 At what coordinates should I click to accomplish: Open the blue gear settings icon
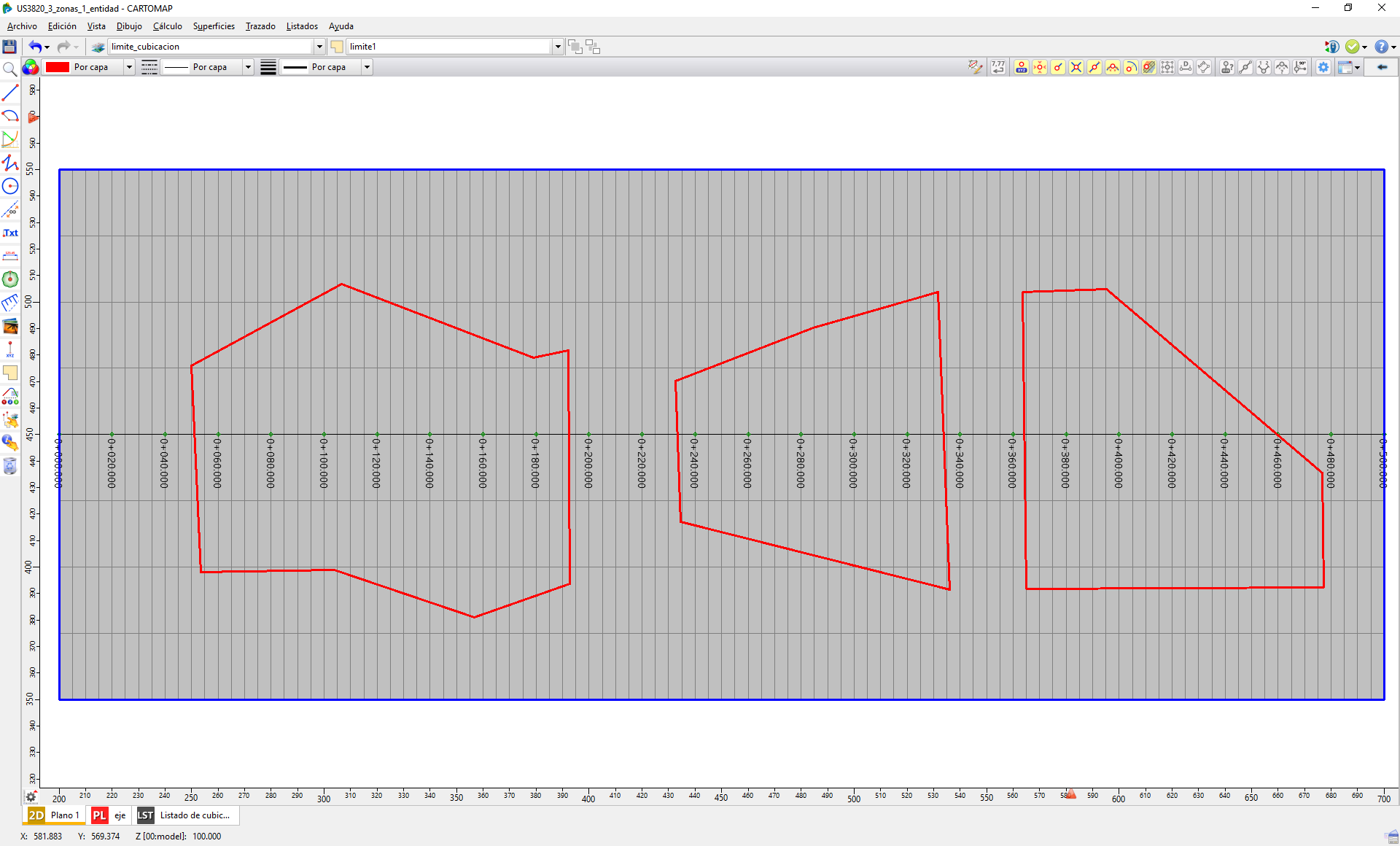(1323, 67)
